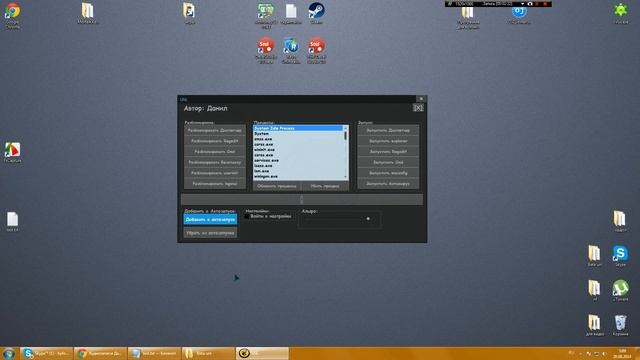The image size is (640, 360).
Task: Click 'Запустить msconfig' button
Action: point(388,173)
